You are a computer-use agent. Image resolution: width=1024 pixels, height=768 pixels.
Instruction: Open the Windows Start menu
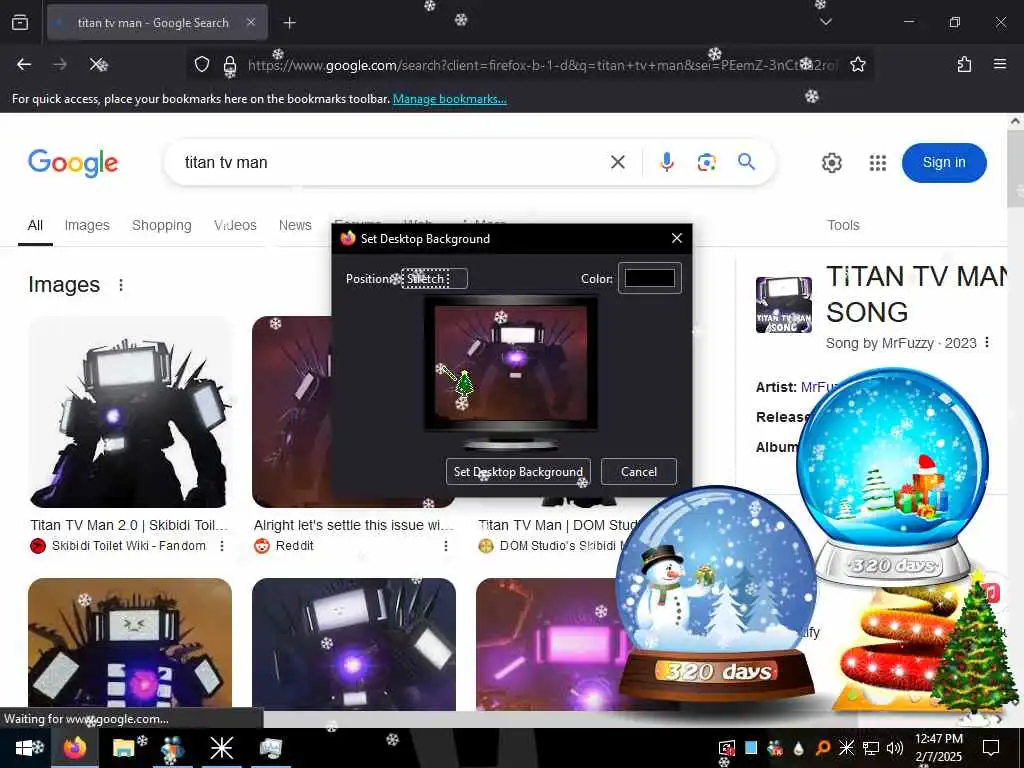25,748
